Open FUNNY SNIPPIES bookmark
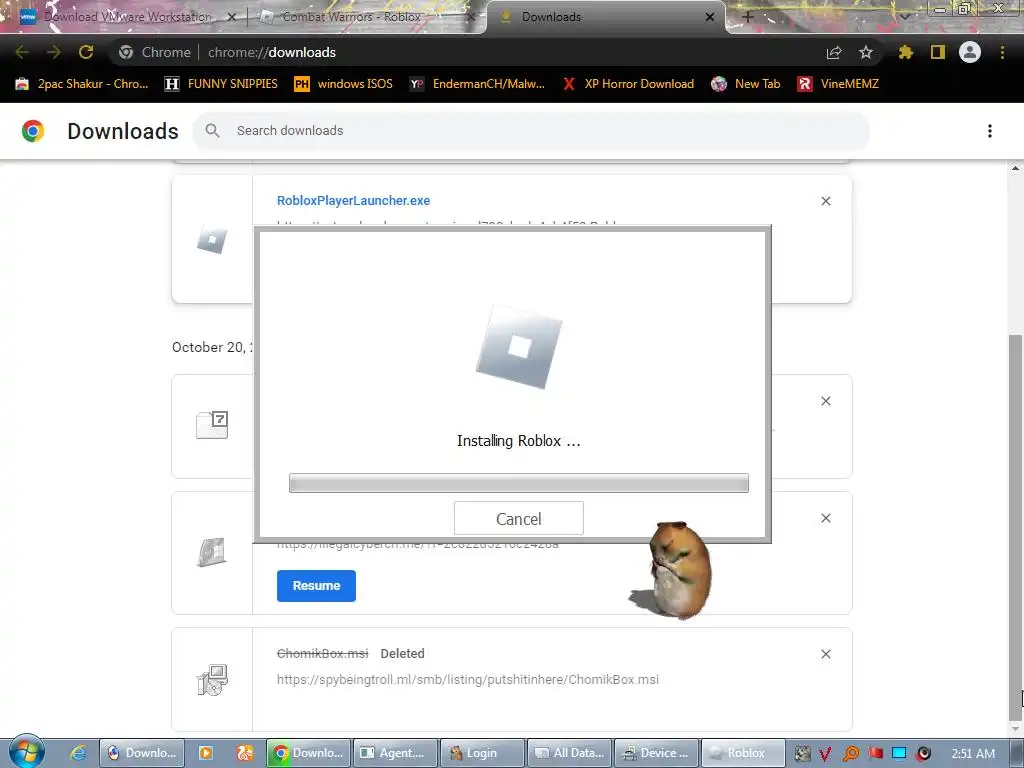 [x=221, y=84]
